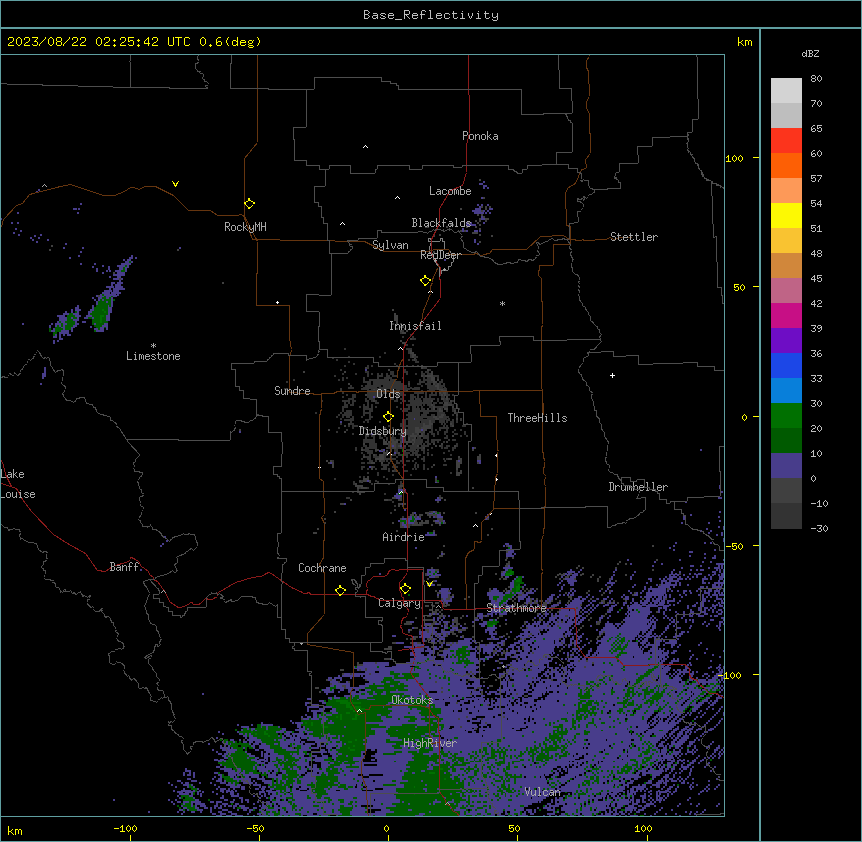Click the Ponoka city label
This screenshot has width=862, height=842.
(480, 136)
